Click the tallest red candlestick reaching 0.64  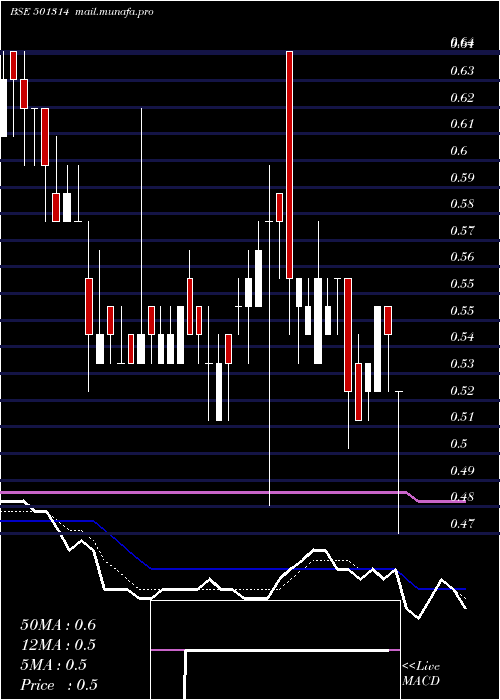pos(290,165)
